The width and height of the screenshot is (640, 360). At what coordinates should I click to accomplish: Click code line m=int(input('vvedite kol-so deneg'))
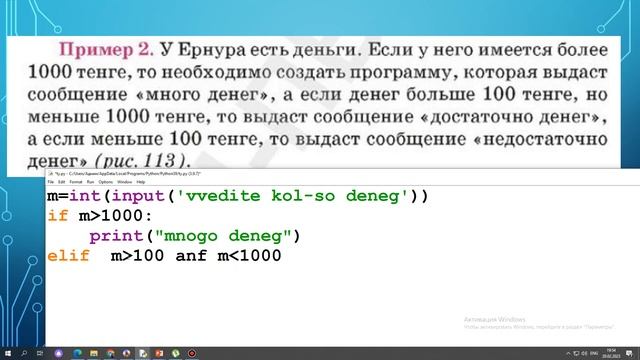tap(238, 196)
